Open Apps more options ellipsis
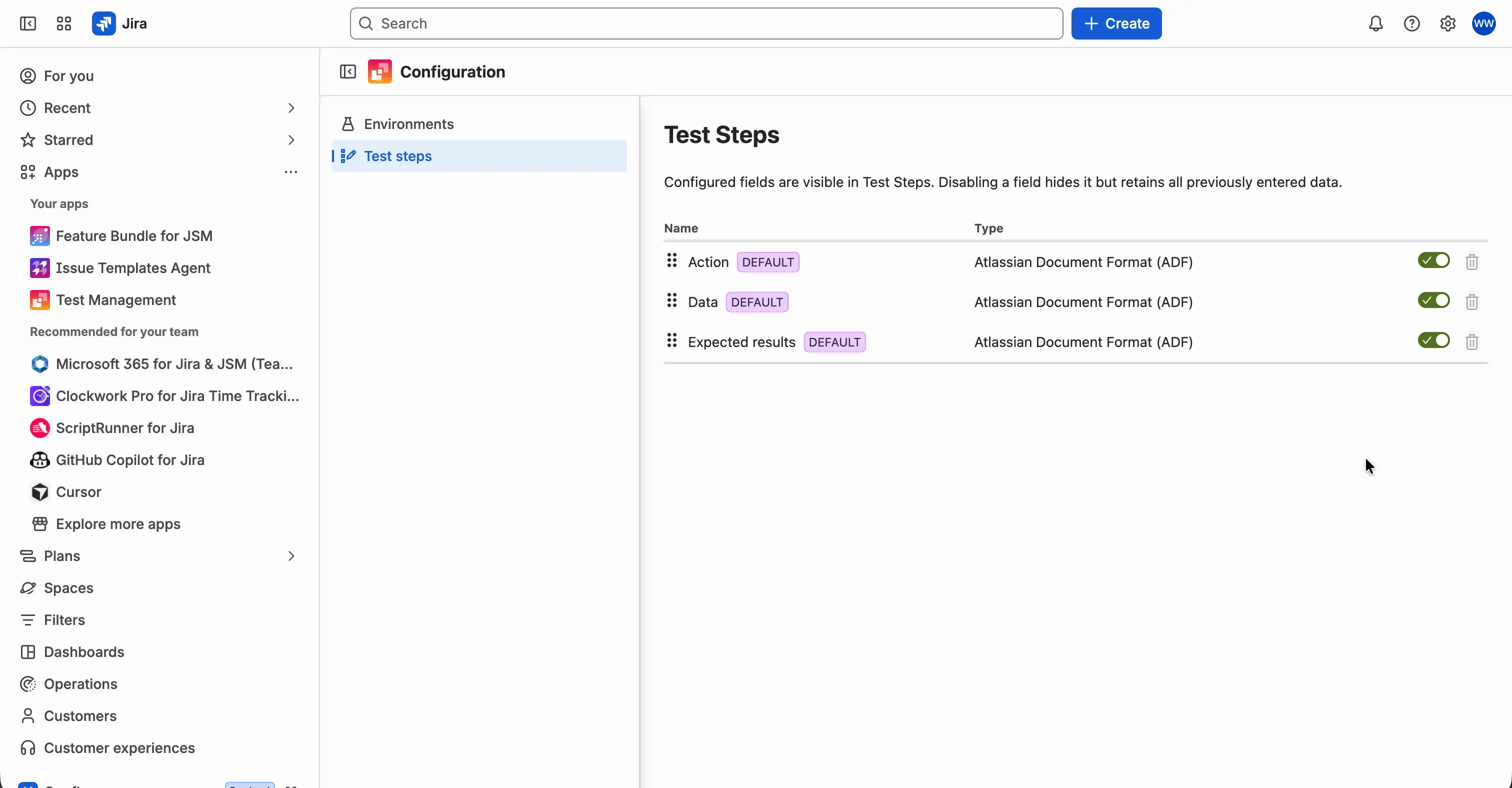This screenshot has height=788, width=1512. click(x=291, y=172)
